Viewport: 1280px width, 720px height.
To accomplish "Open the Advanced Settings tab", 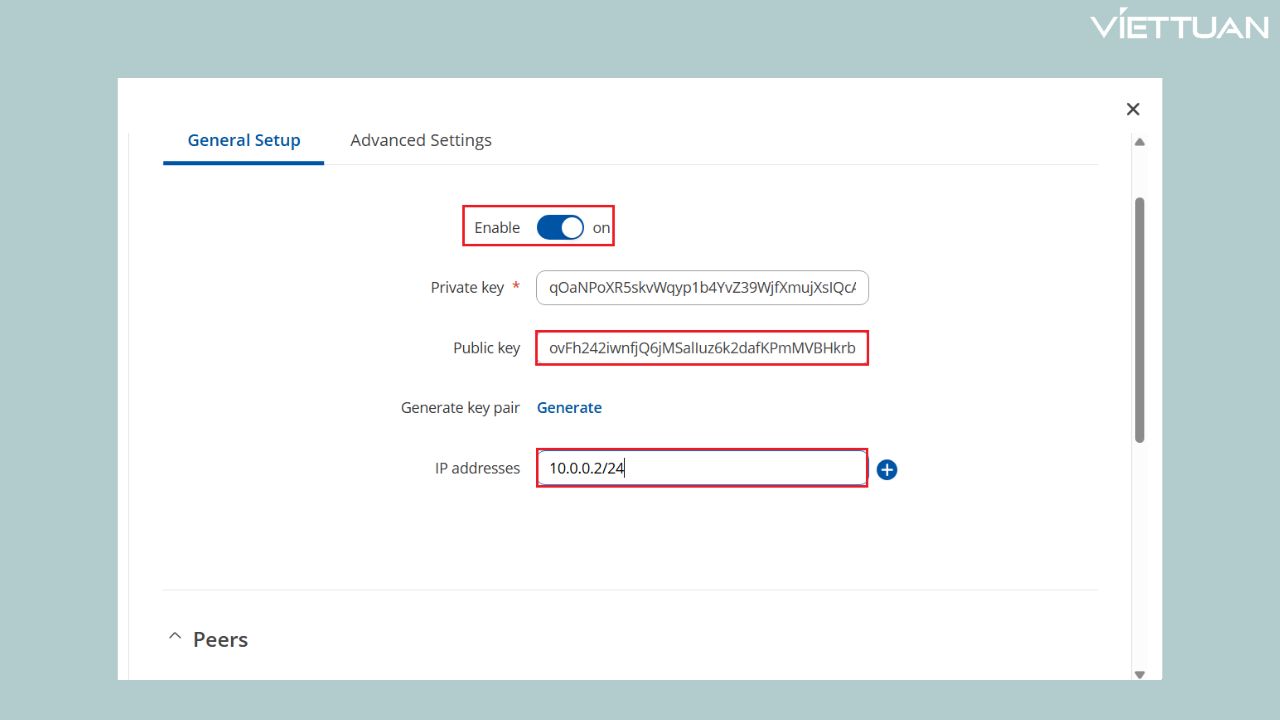I will click(x=421, y=140).
